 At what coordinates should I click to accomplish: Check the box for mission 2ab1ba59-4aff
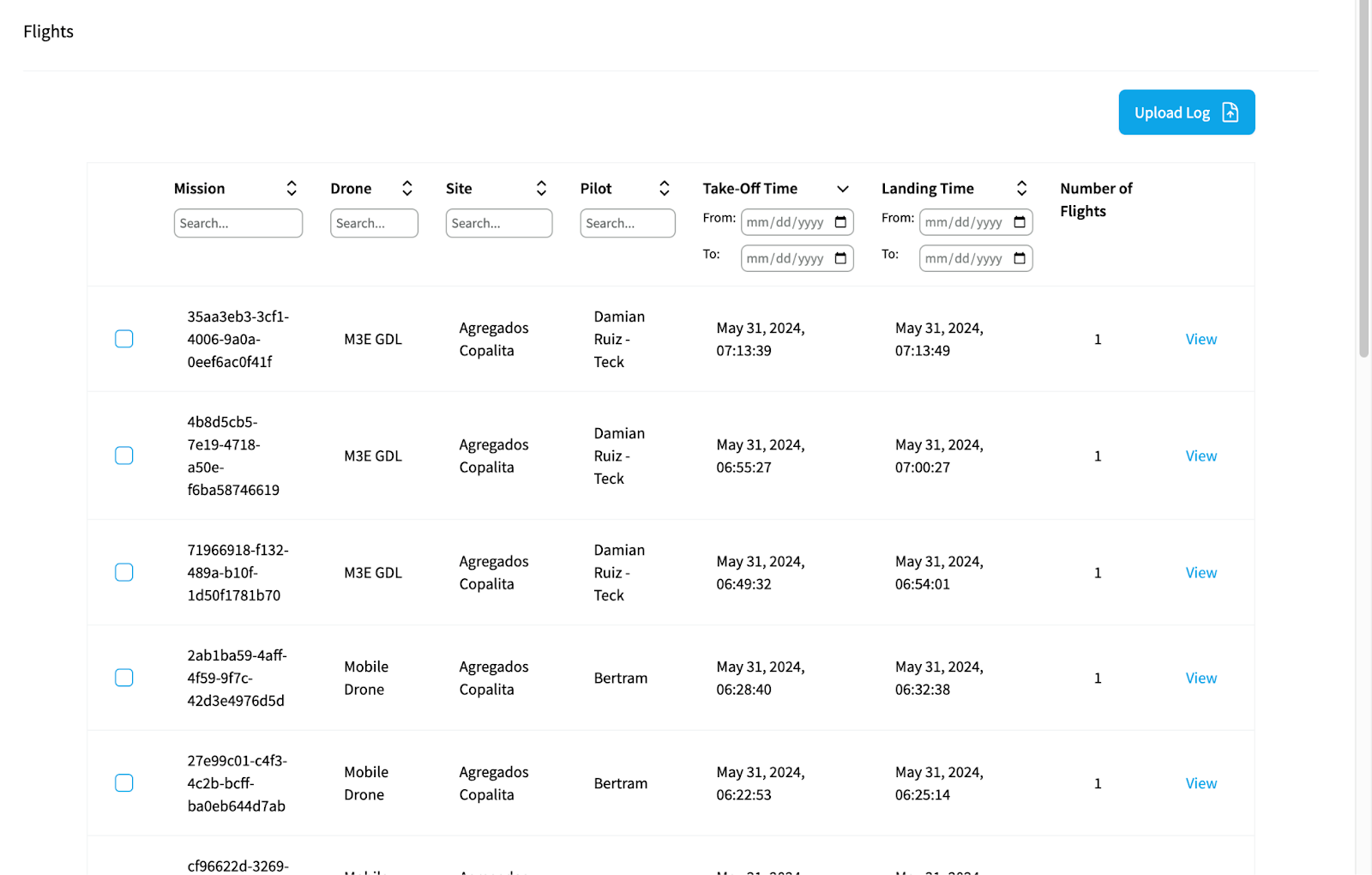(124, 678)
